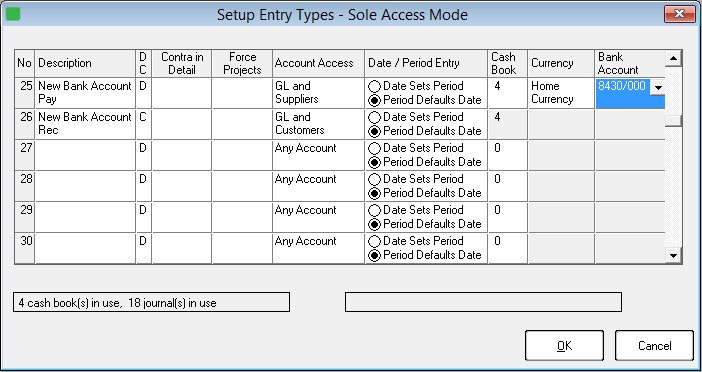
Task: Click the Force Projects column header
Action: pos(242,64)
